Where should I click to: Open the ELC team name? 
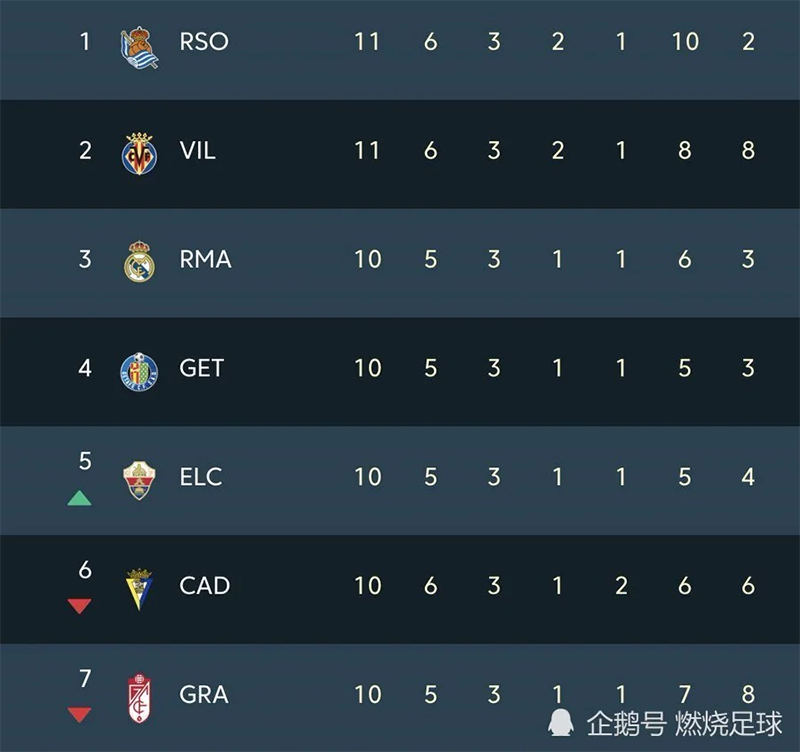[201, 477]
